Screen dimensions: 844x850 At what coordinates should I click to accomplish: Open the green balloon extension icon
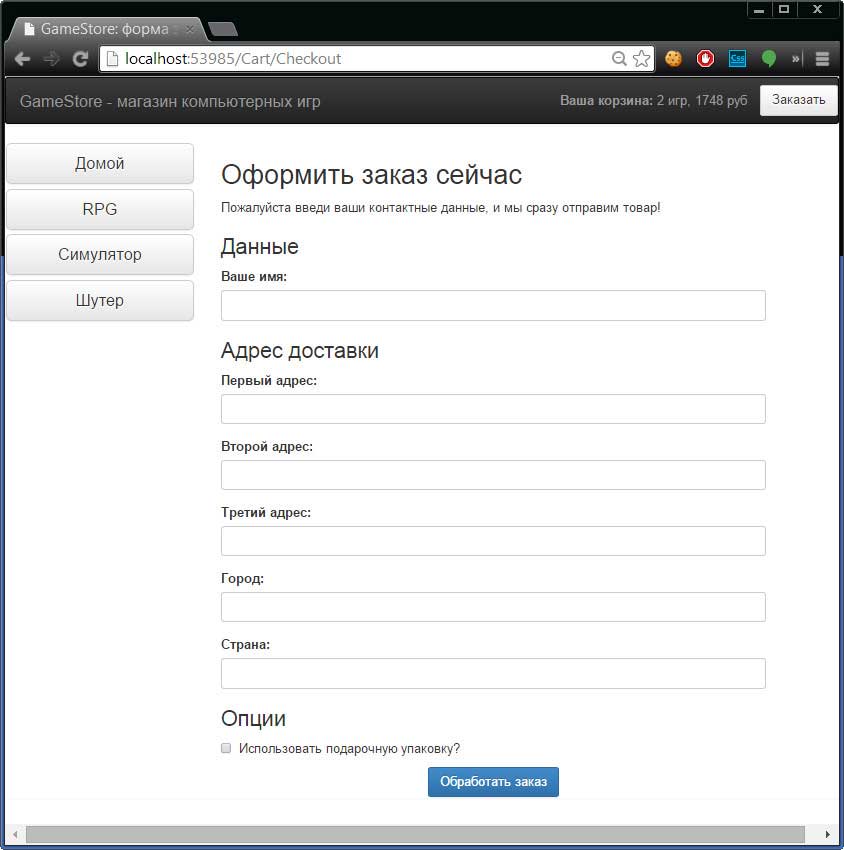(769, 59)
